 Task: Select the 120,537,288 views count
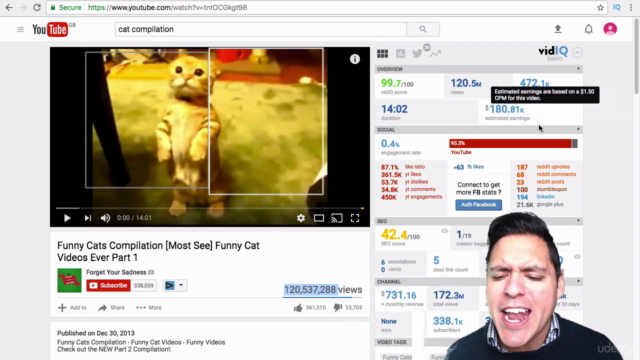(310, 289)
